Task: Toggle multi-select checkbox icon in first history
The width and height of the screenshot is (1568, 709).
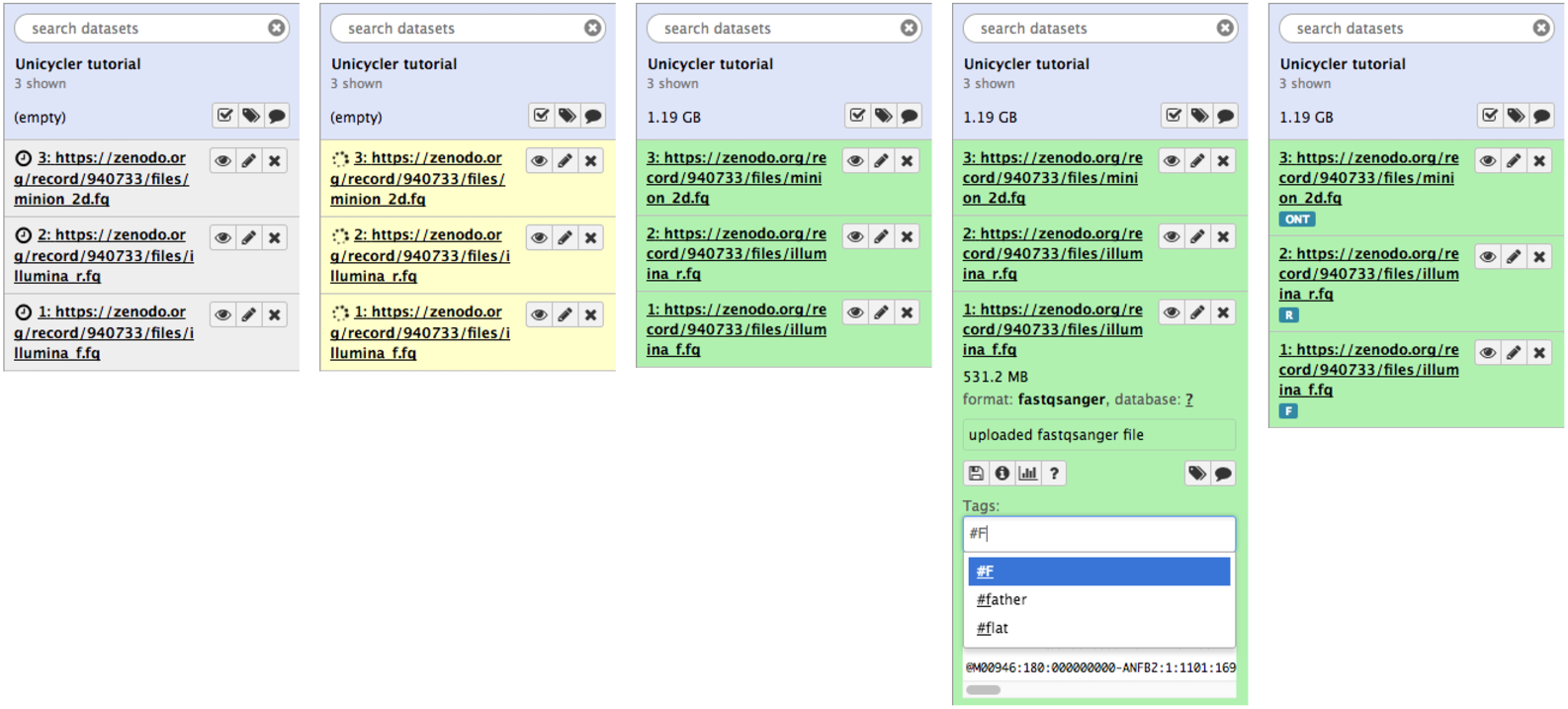Action: (225, 116)
